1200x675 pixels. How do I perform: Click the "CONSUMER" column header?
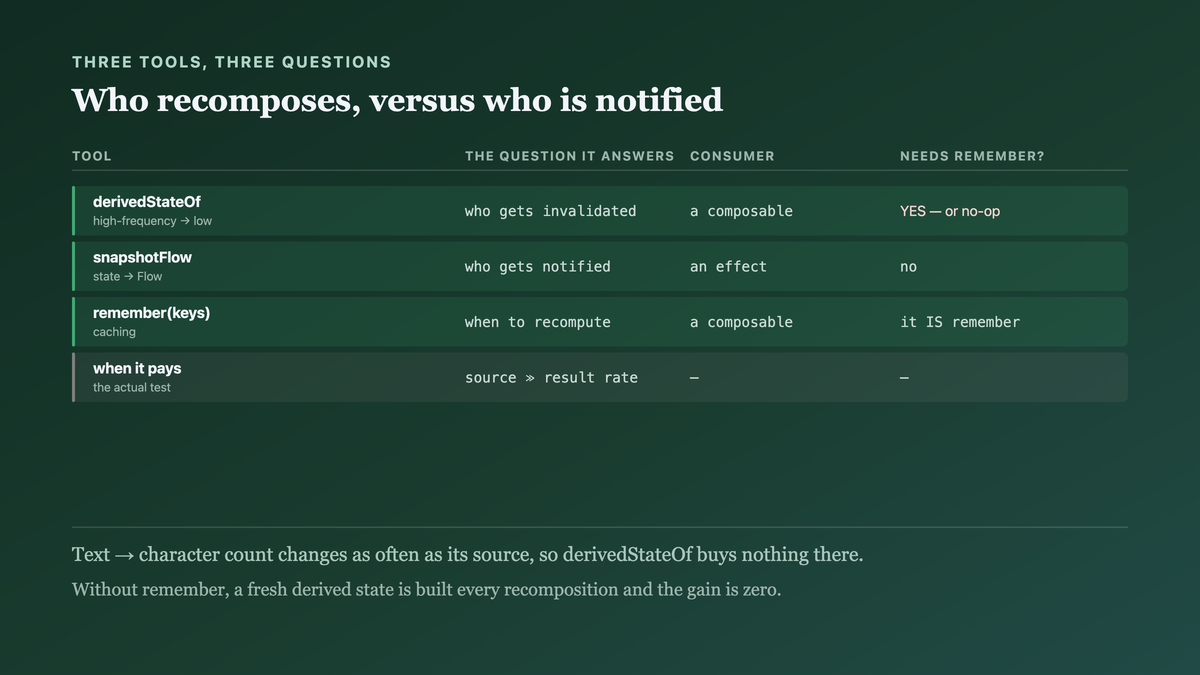point(732,156)
